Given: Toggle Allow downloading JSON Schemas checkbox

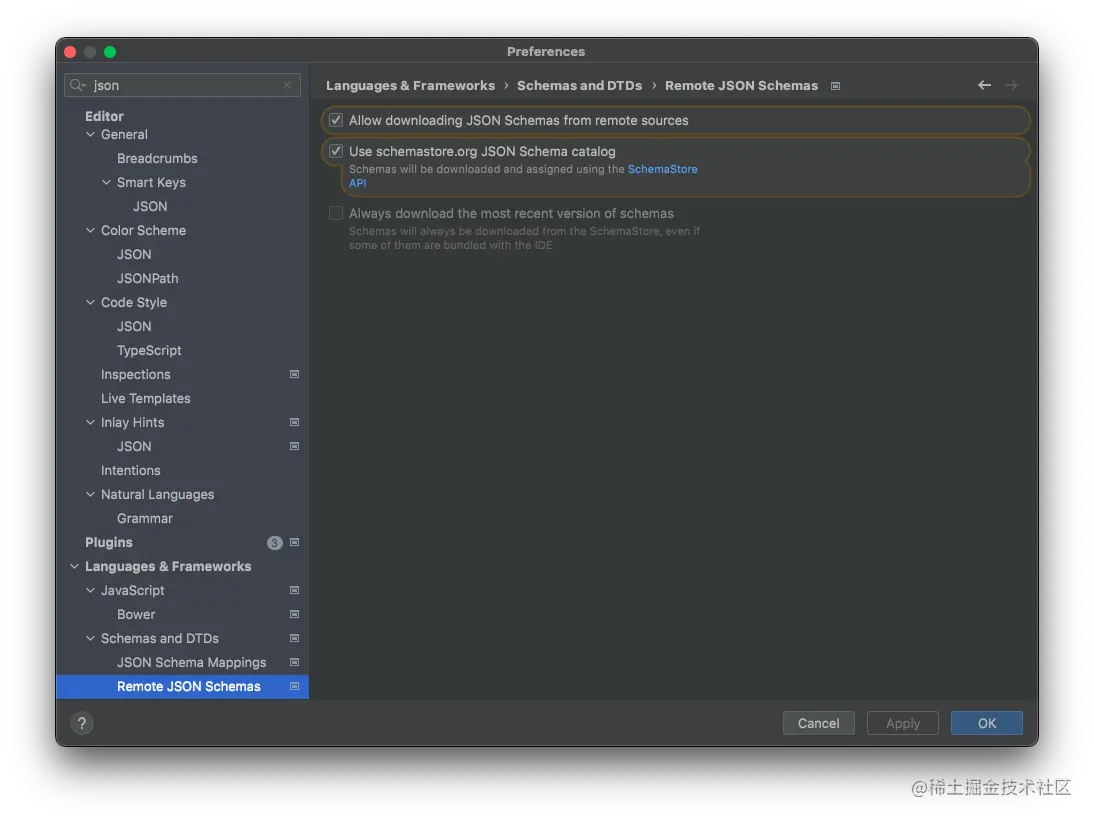Looking at the screenshot, I should coord(336,120).
